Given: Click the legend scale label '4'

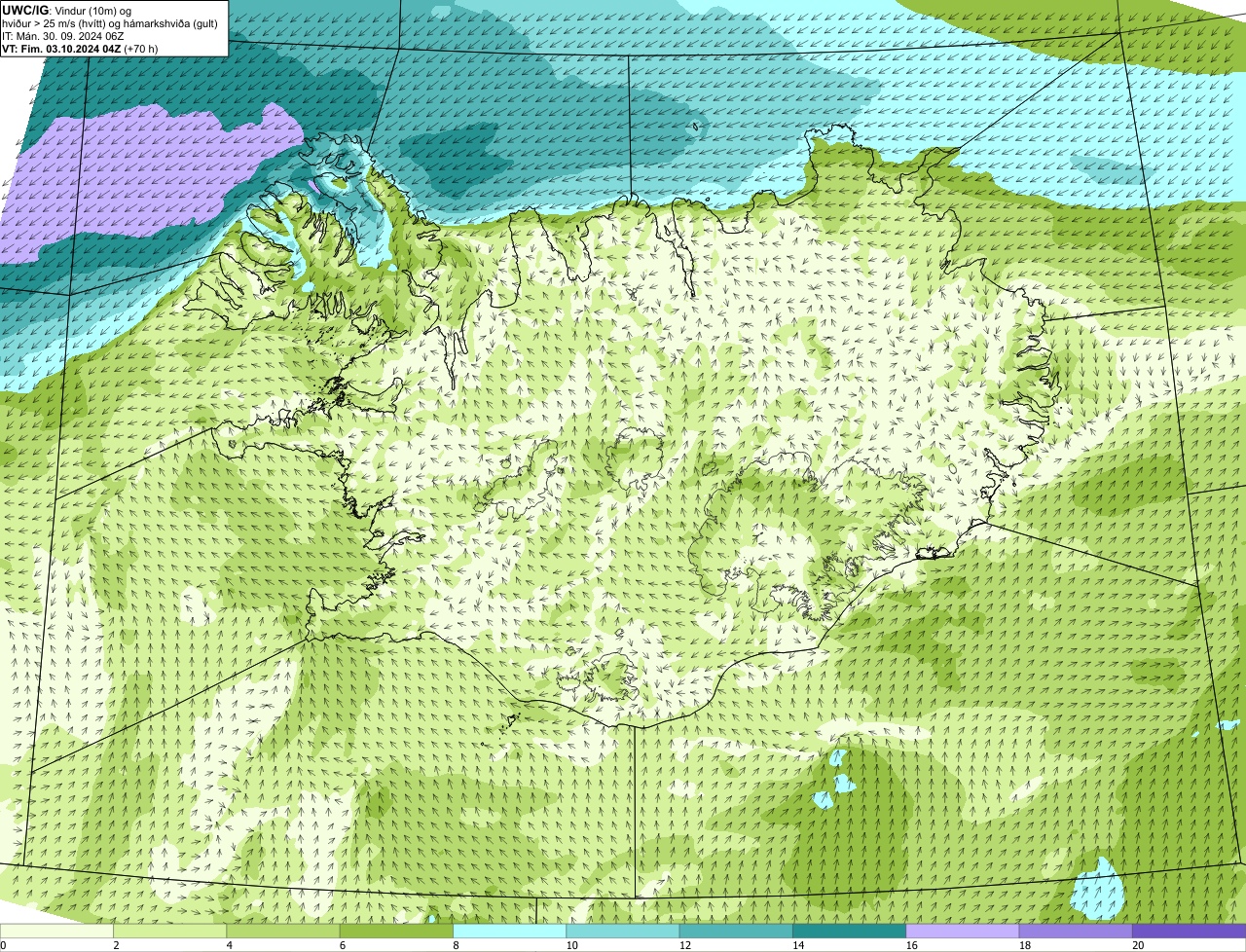Looking at the screenshot, I should (x=230, y=945).
